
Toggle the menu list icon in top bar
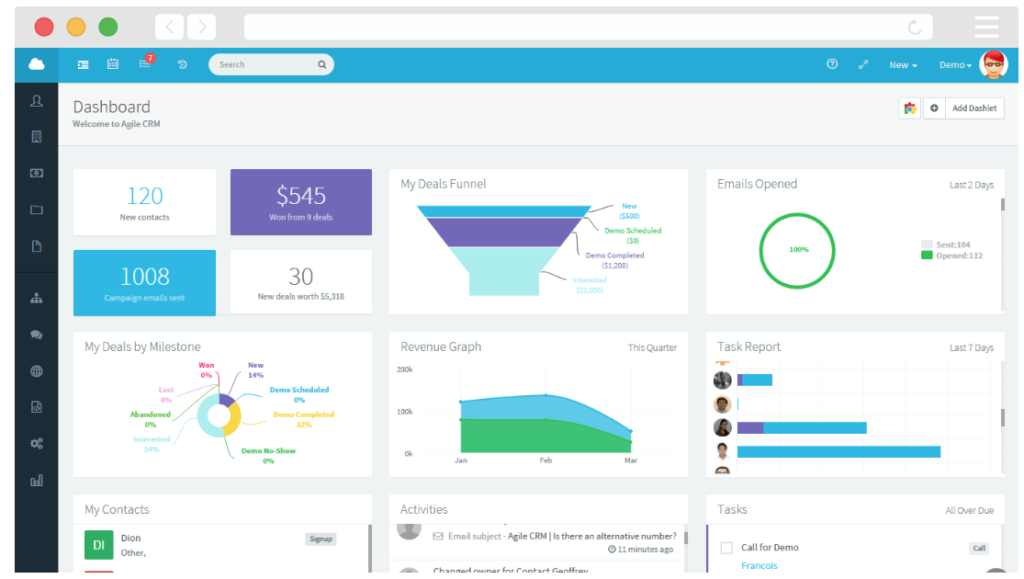tap(83, 65)
